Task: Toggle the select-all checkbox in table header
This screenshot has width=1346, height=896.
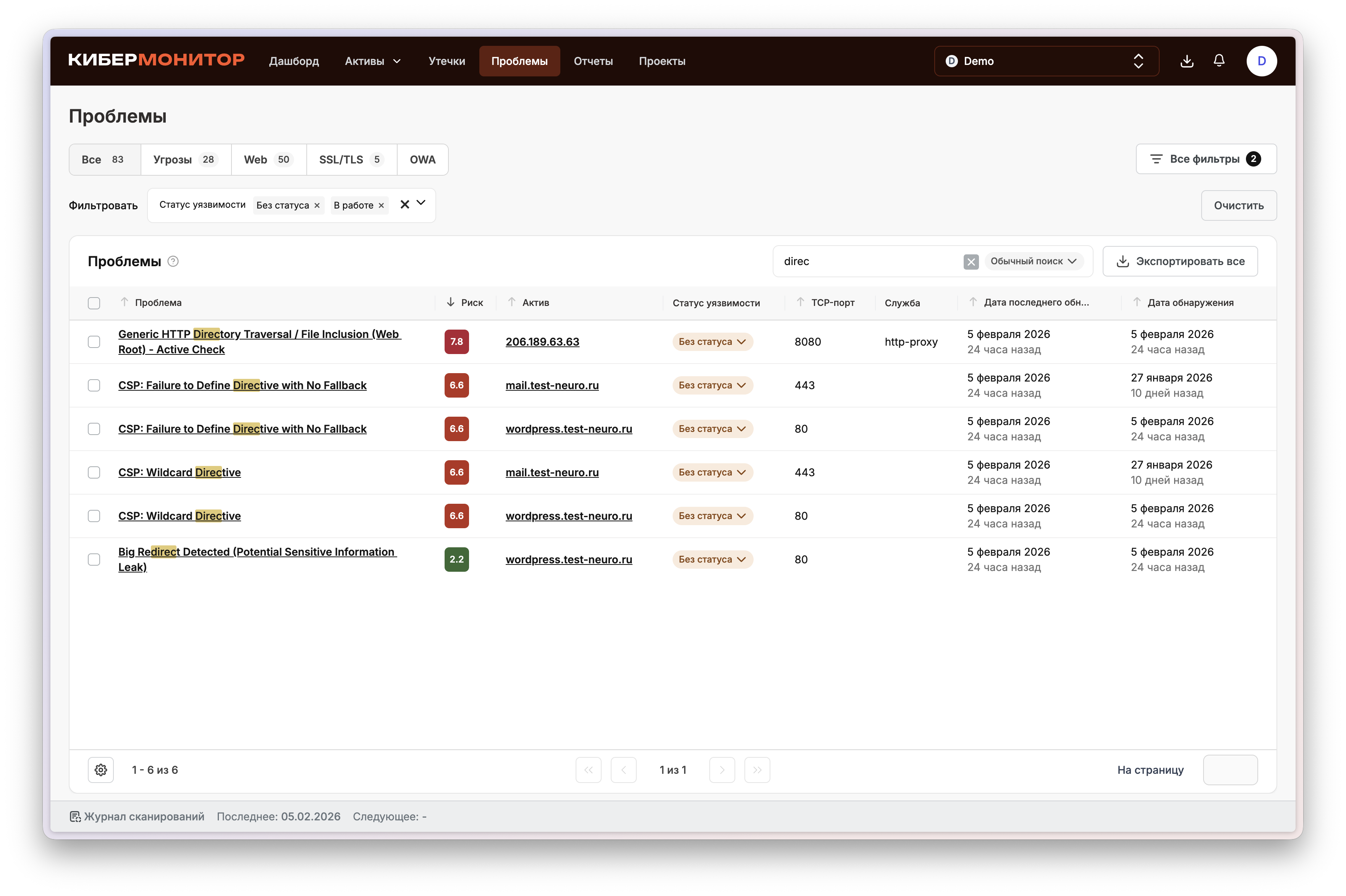Action: pyautogui.click(x=94, y=303)
